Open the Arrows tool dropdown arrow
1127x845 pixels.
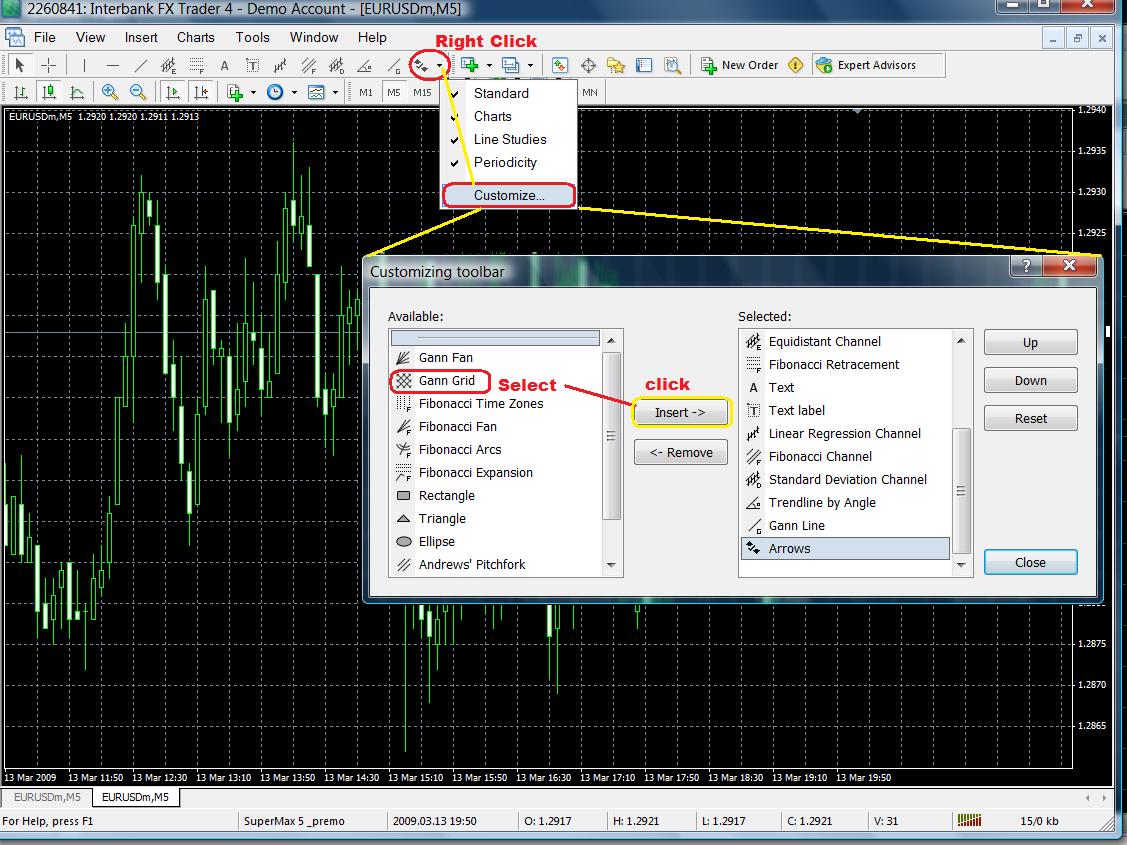pyautogui.click(x=439, y=66)
